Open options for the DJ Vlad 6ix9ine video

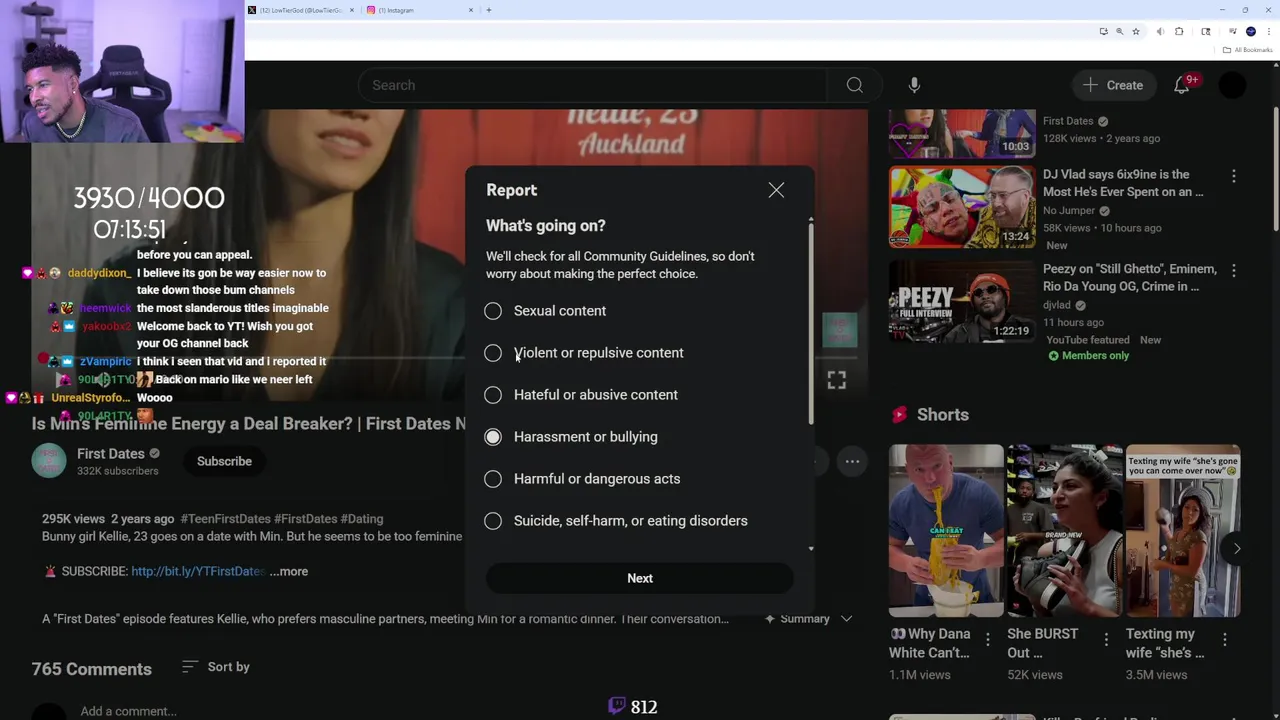pyautogui.click(x=1234, y=176)
